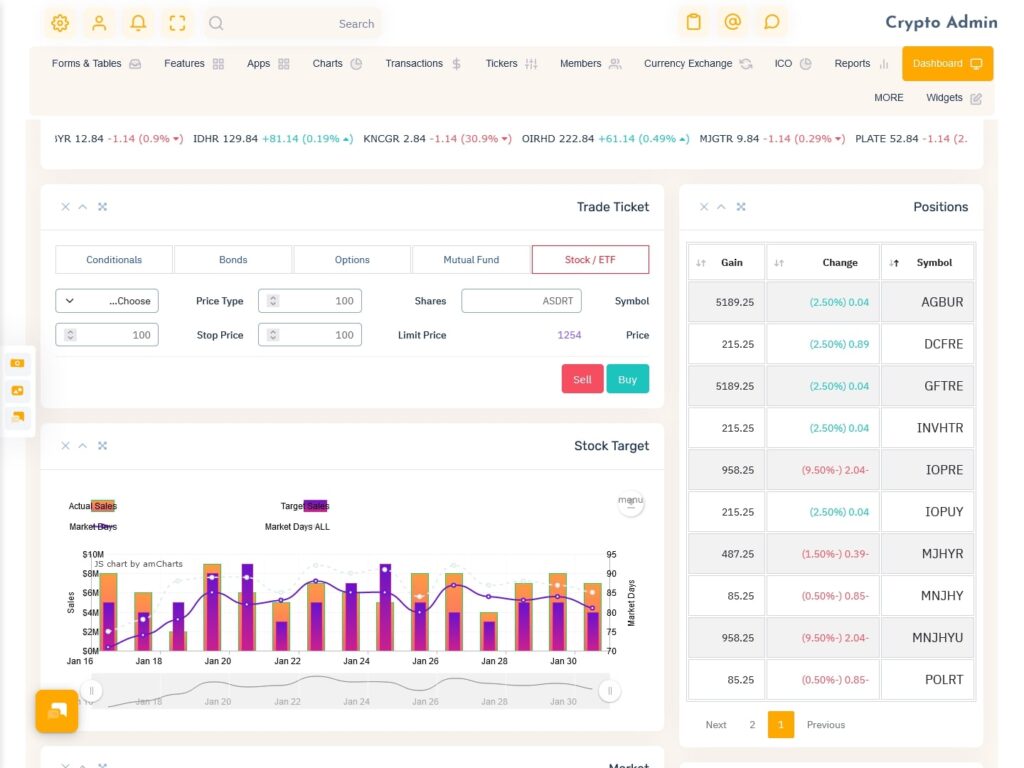Click the Sell button

click(582, 379)
